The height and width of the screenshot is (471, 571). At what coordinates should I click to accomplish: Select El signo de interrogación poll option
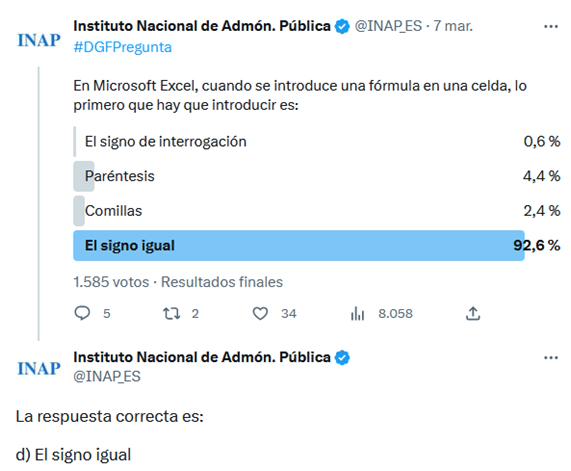point(316,142)
